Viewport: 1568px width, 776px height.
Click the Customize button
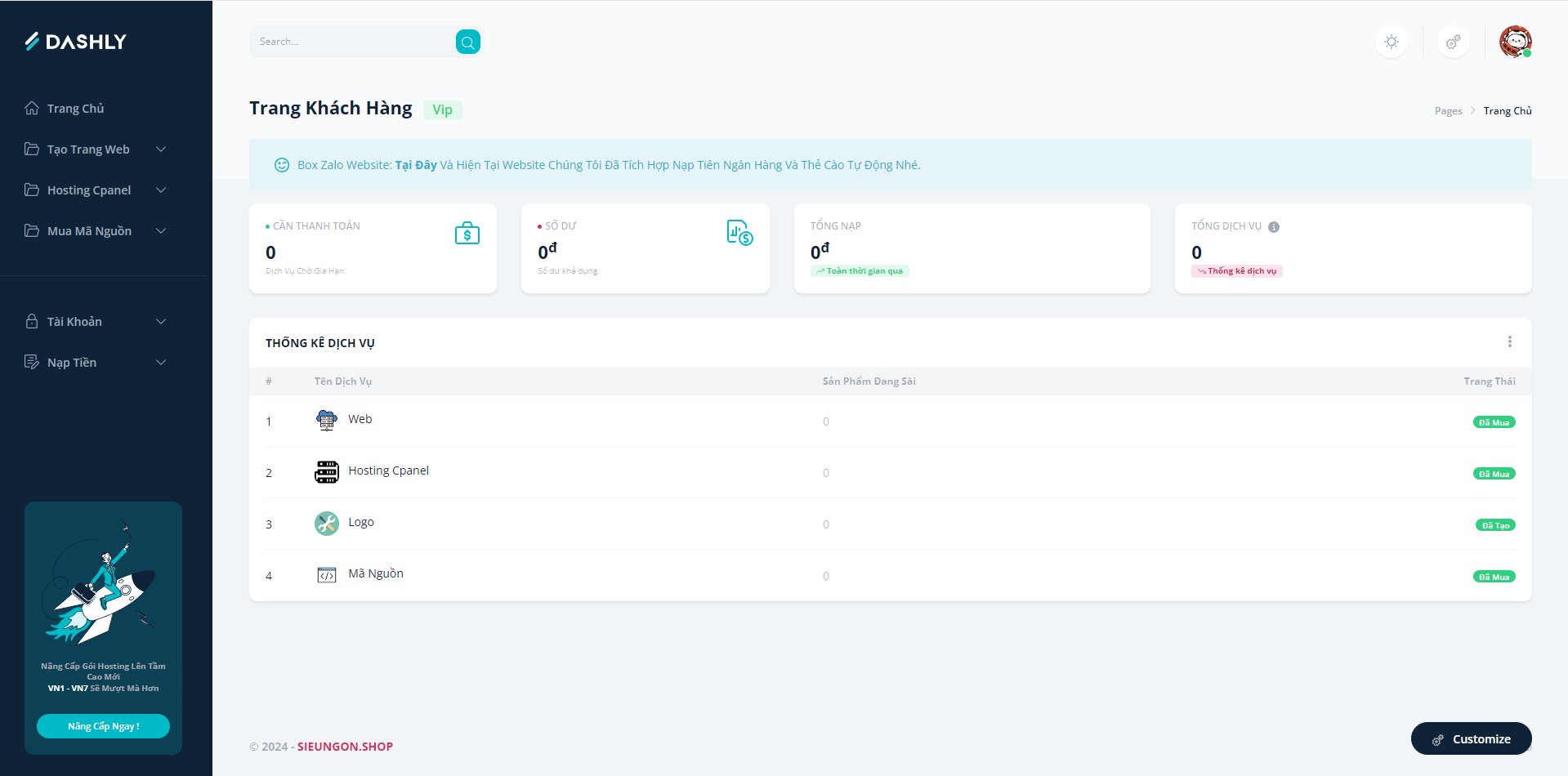(1471, 739)
